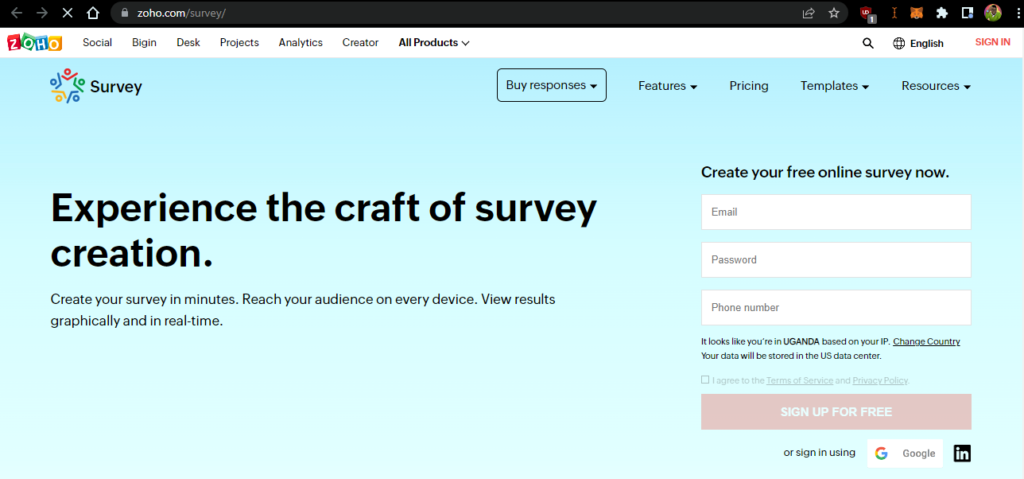This screenshot has height=479, width=1024.
Task: Click the heading 'Experience the craft of survey creation.'
Action: click(324, 231)
